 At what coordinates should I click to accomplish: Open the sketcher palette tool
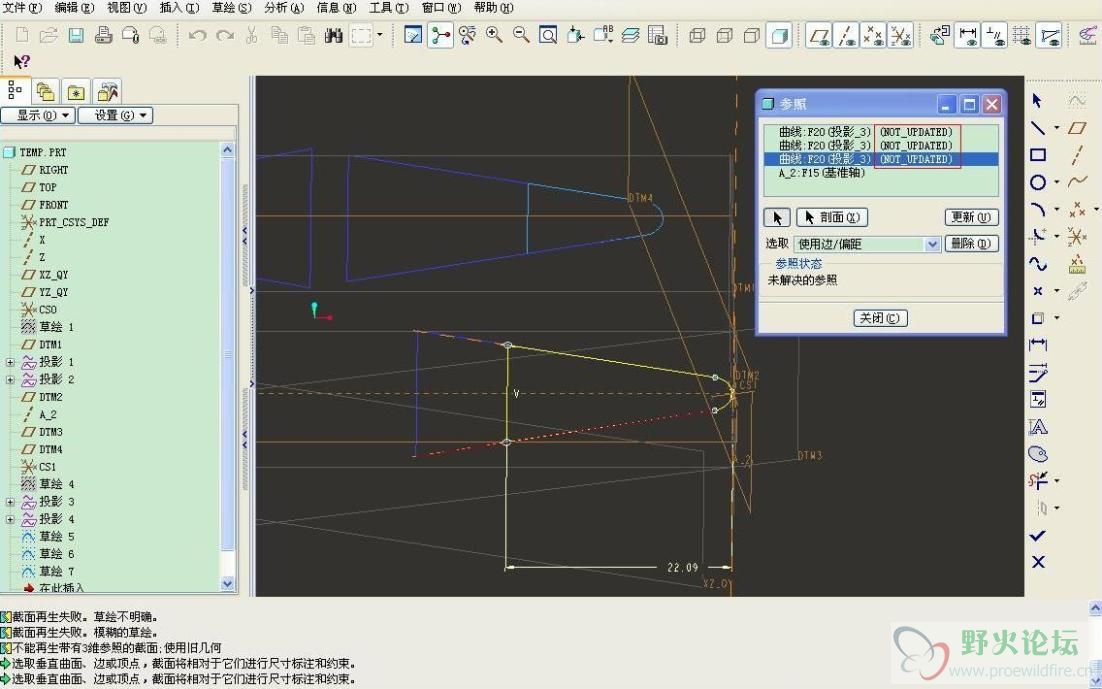(1038, 454)
